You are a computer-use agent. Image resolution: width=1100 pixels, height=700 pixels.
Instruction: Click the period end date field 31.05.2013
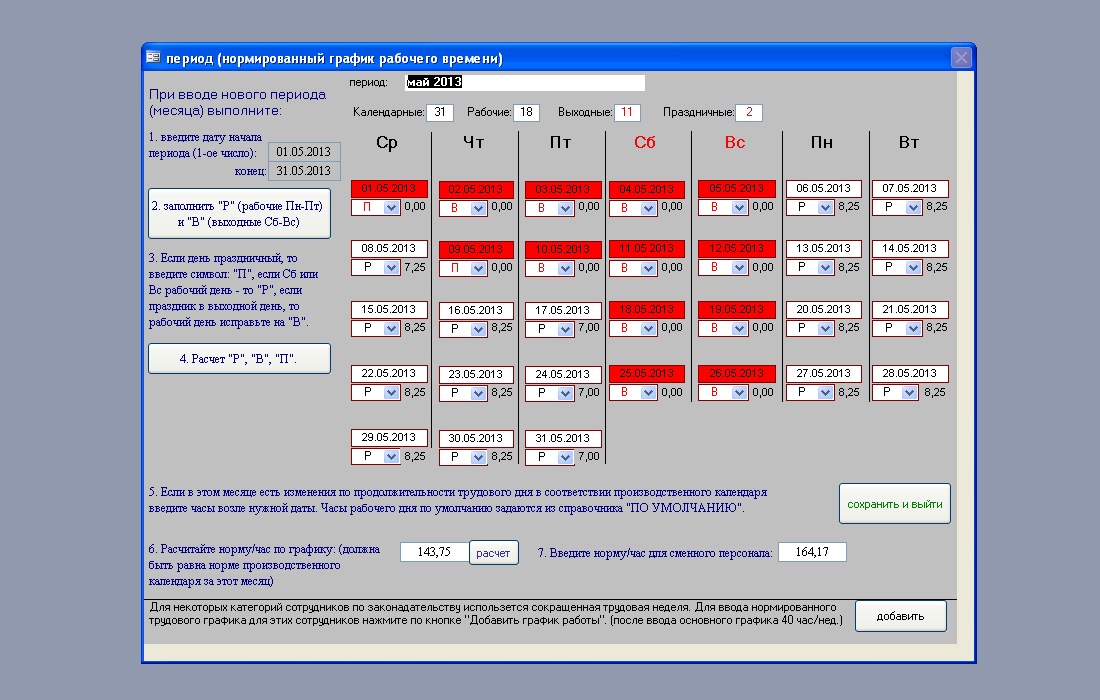[x=304, y=170]
